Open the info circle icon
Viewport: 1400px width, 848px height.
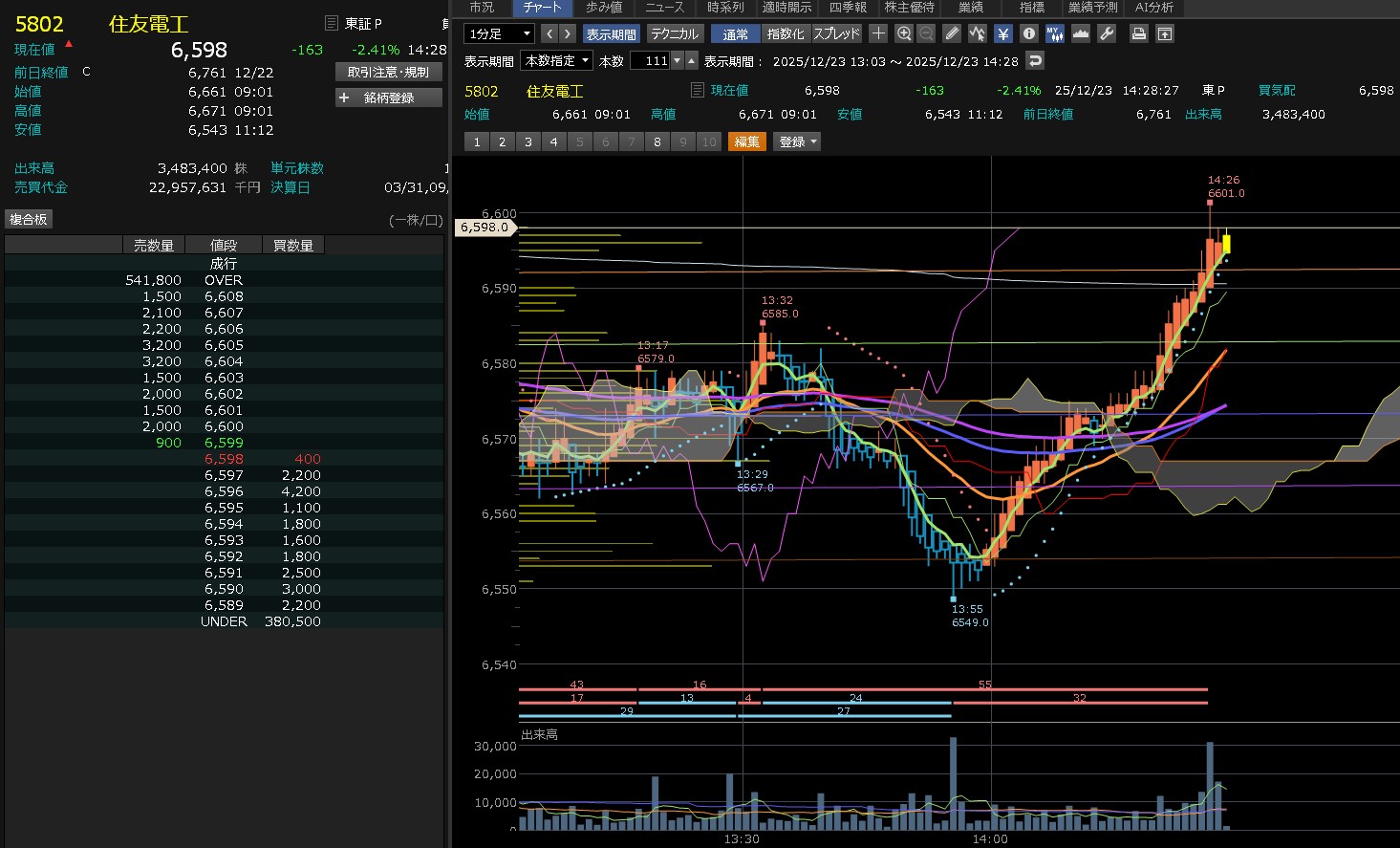pyautogui.click(x=1029, y=33)
